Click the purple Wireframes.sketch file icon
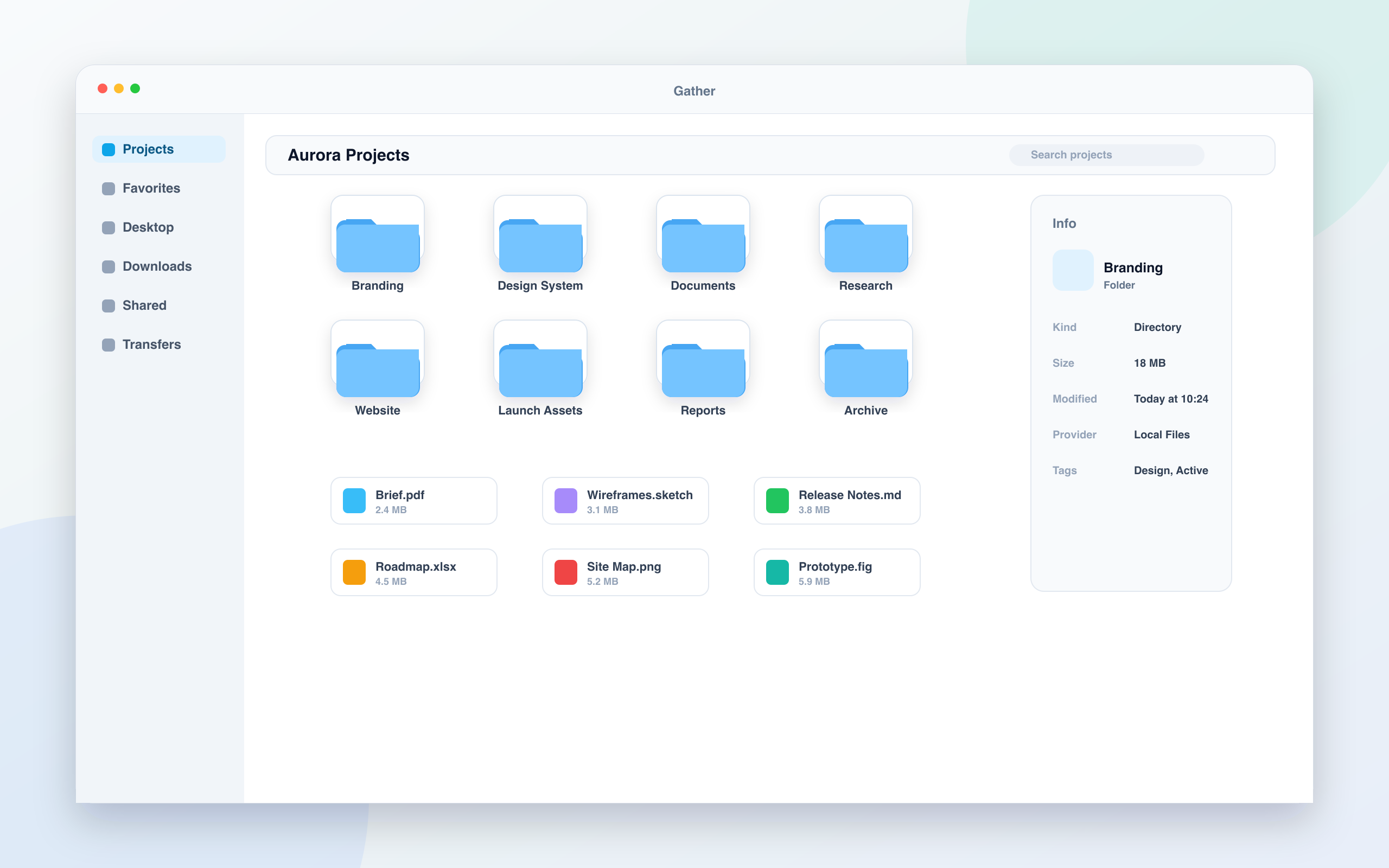 click(x=565, y=501)
